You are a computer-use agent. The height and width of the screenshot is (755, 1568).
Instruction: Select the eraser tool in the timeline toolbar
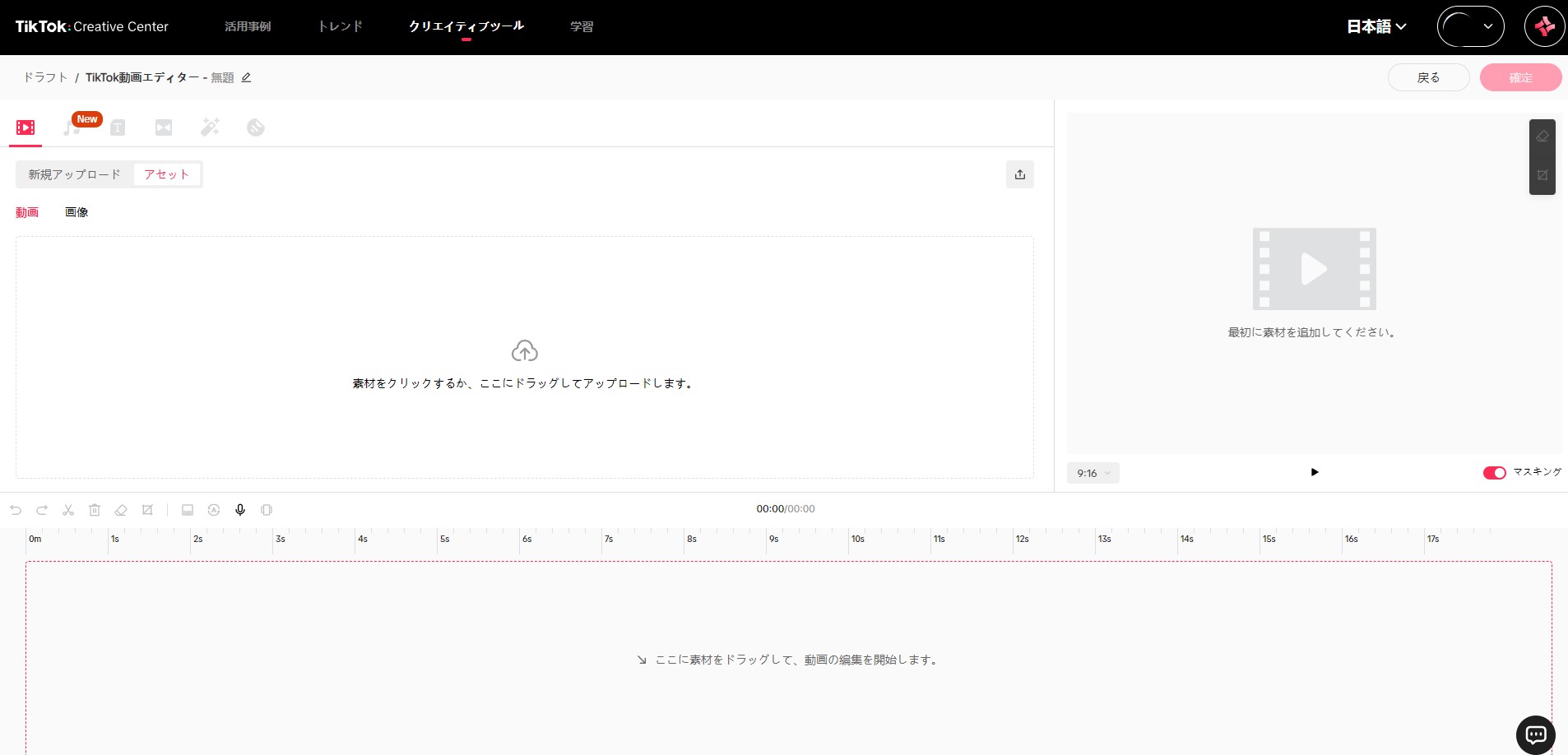click(121, 510)
